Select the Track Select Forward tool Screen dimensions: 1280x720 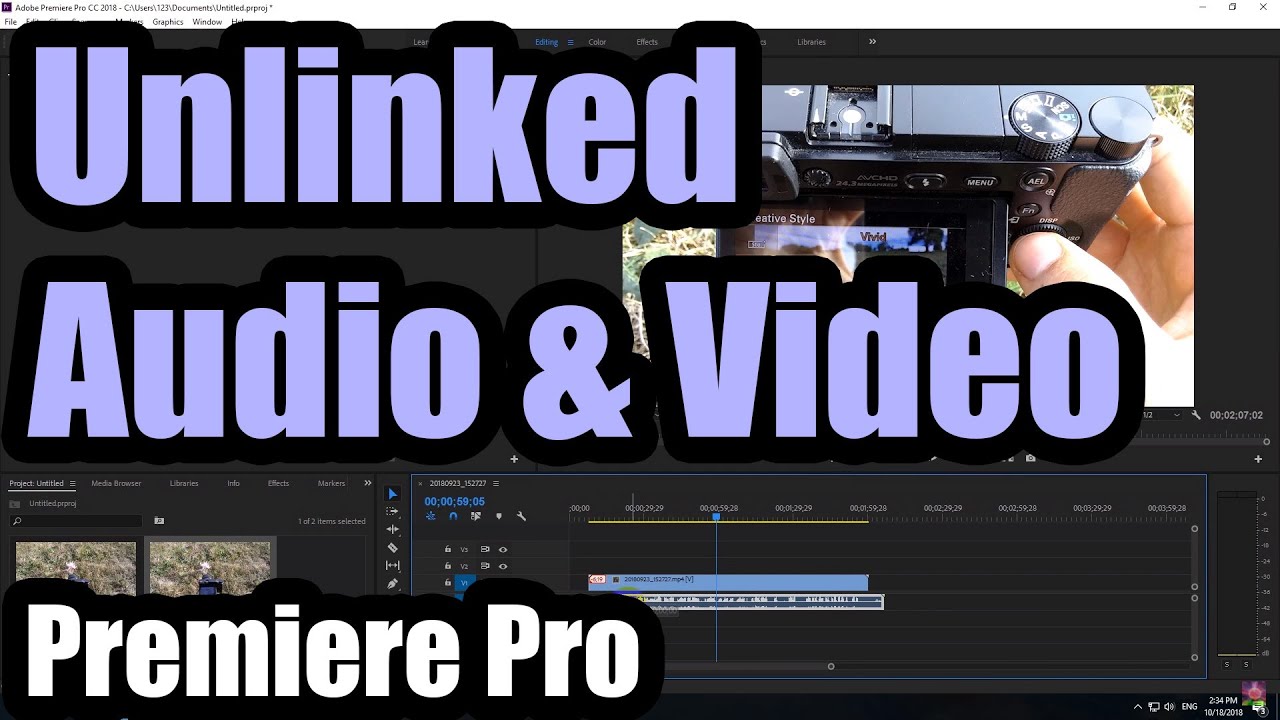tap(392, 511)
